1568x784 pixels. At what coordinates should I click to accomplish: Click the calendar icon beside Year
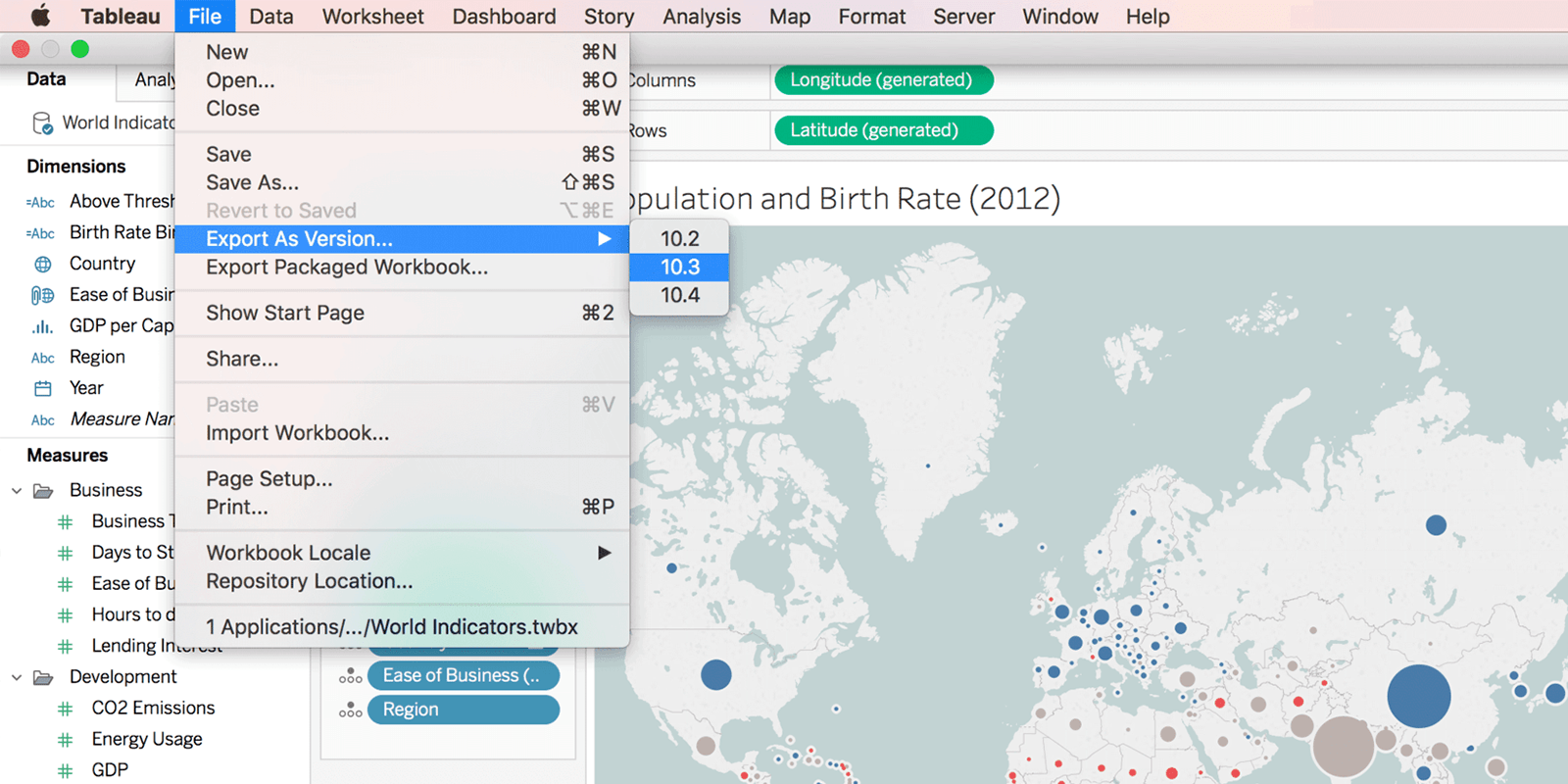pos(43,388)
